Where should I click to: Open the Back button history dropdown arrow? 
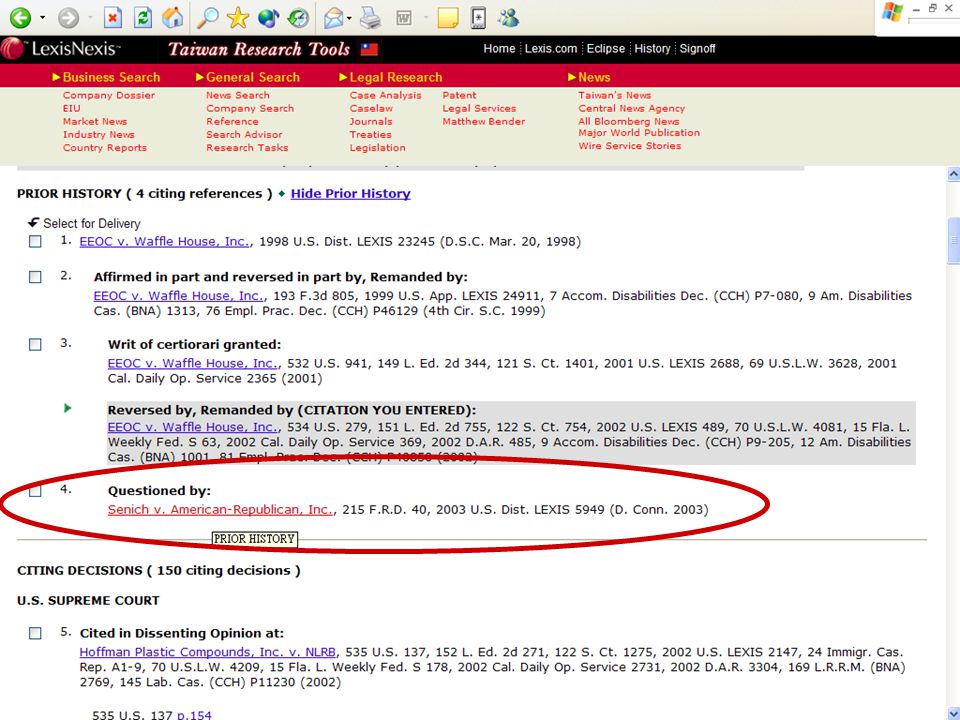coord(42,18)
